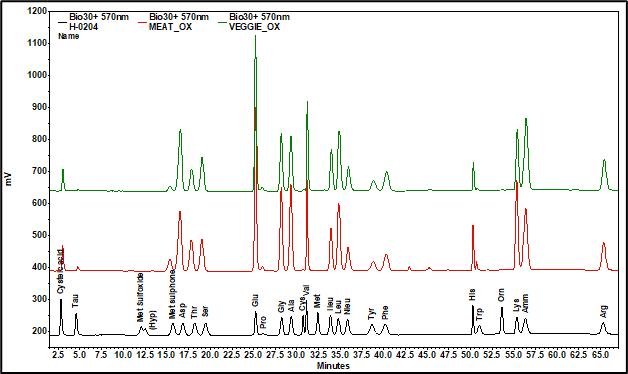Click the Met peak label
Viewport: 628px width, 374px height.
(x=317, y=302)
